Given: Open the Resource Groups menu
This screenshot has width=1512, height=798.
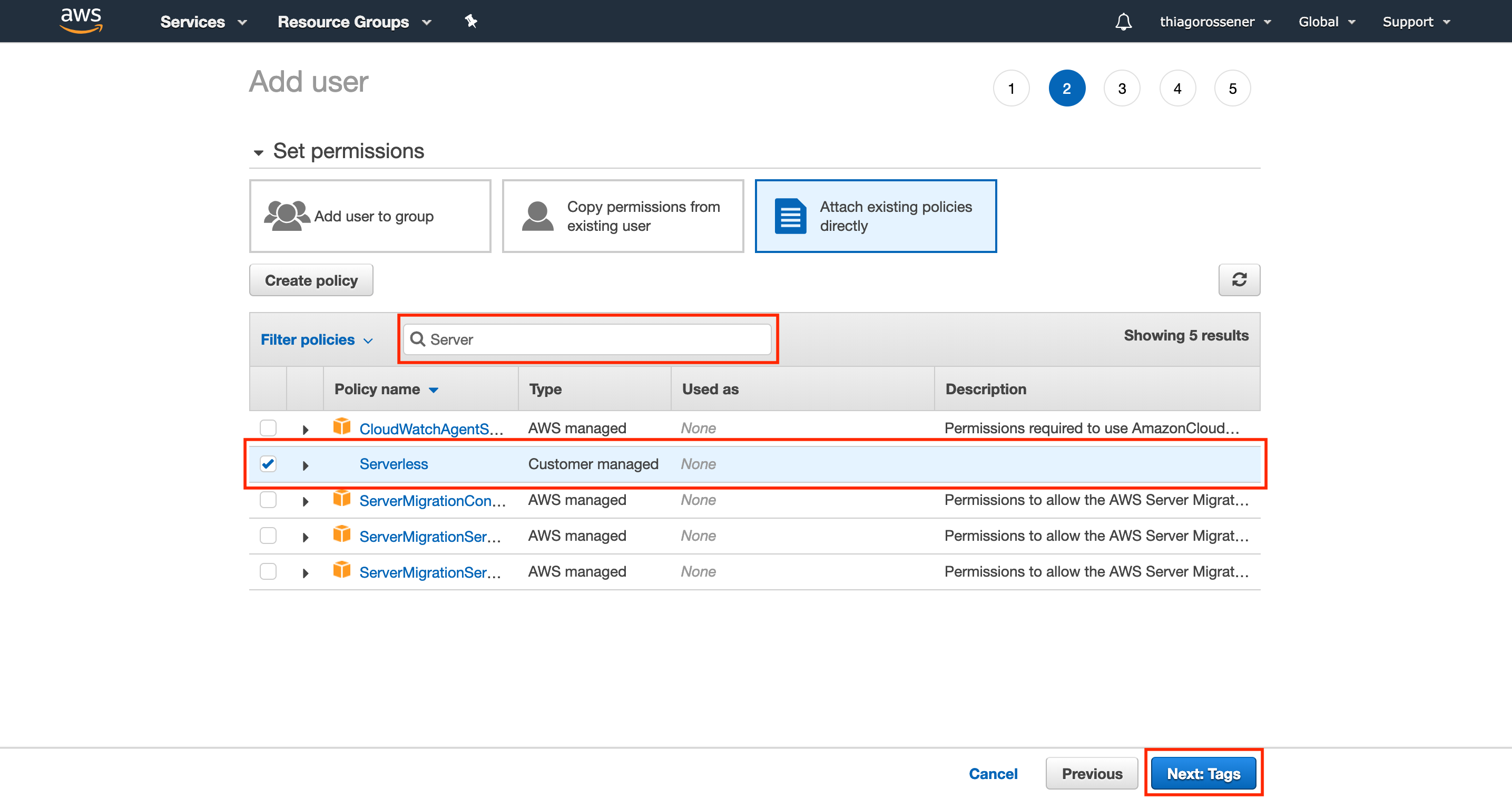Looking at the screenshot, I should click(355, 22).
